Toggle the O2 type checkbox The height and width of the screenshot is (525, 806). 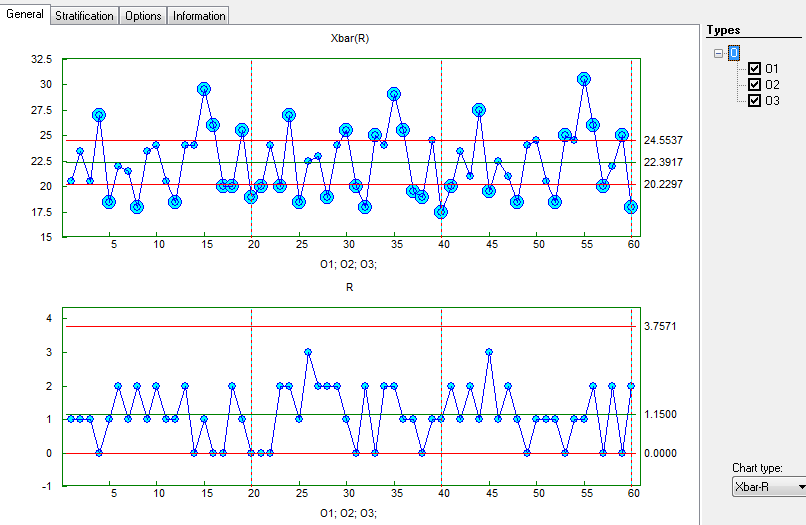pyautogui.click(x=755, y=85)
